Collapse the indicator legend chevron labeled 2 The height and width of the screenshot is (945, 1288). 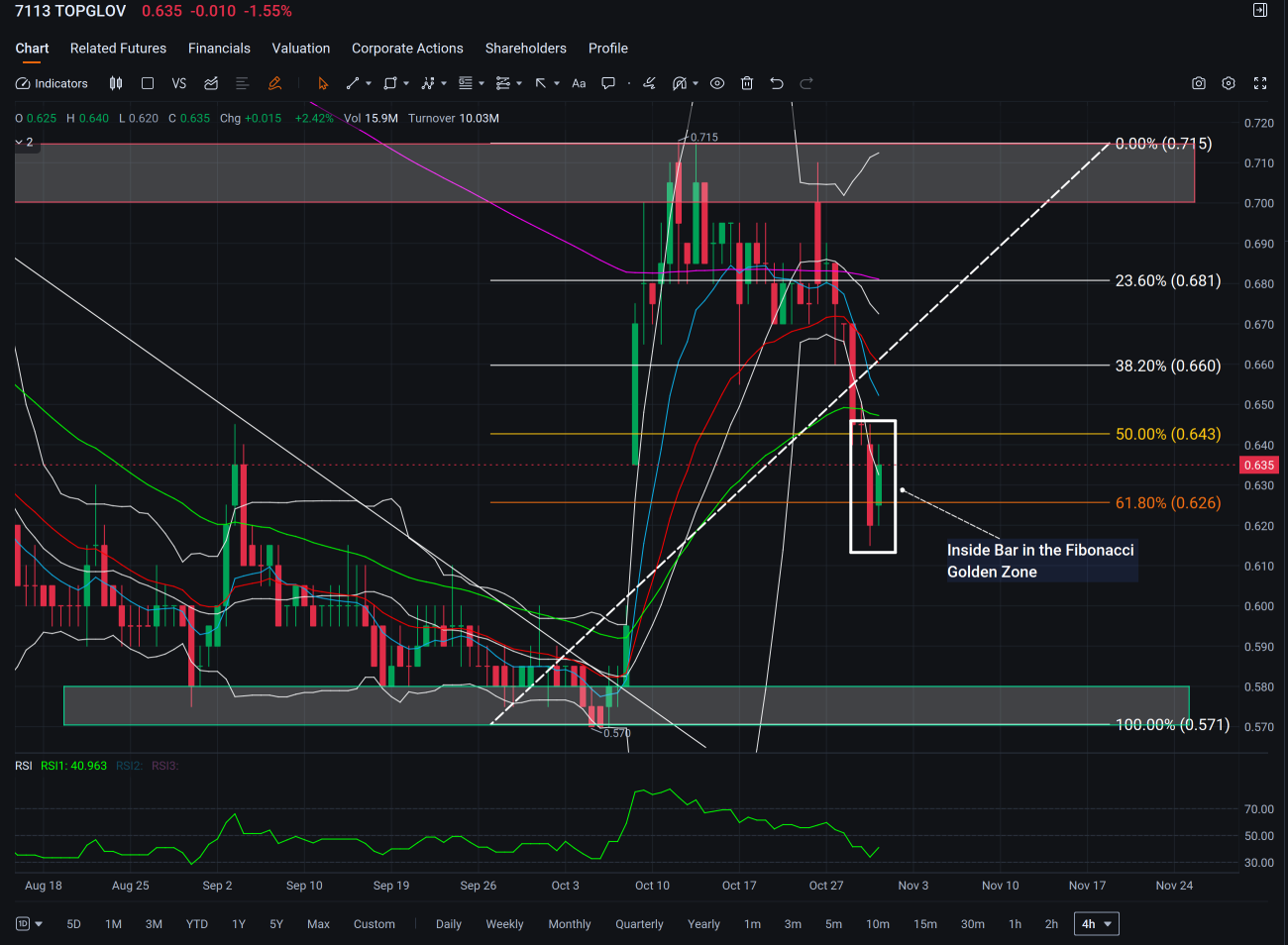coord(24,143)
